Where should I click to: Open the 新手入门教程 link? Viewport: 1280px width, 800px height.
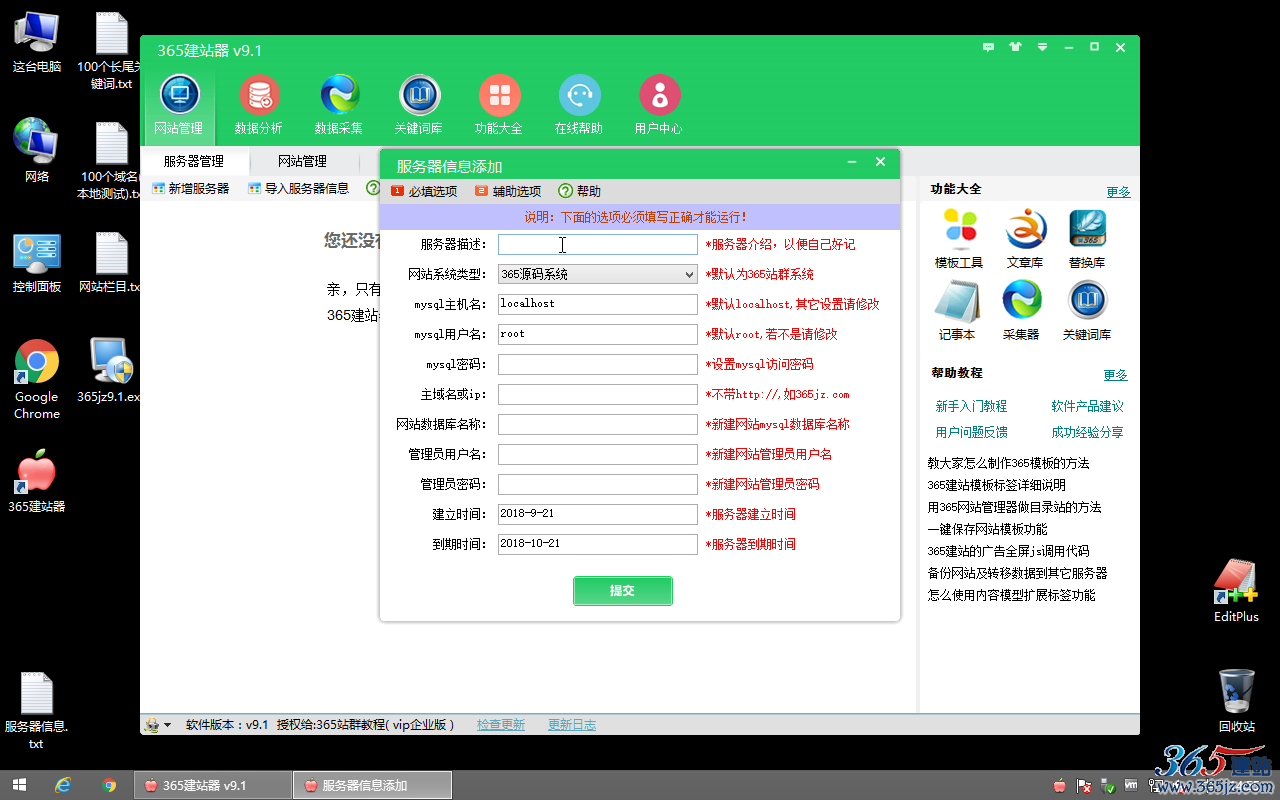(971, 406)
